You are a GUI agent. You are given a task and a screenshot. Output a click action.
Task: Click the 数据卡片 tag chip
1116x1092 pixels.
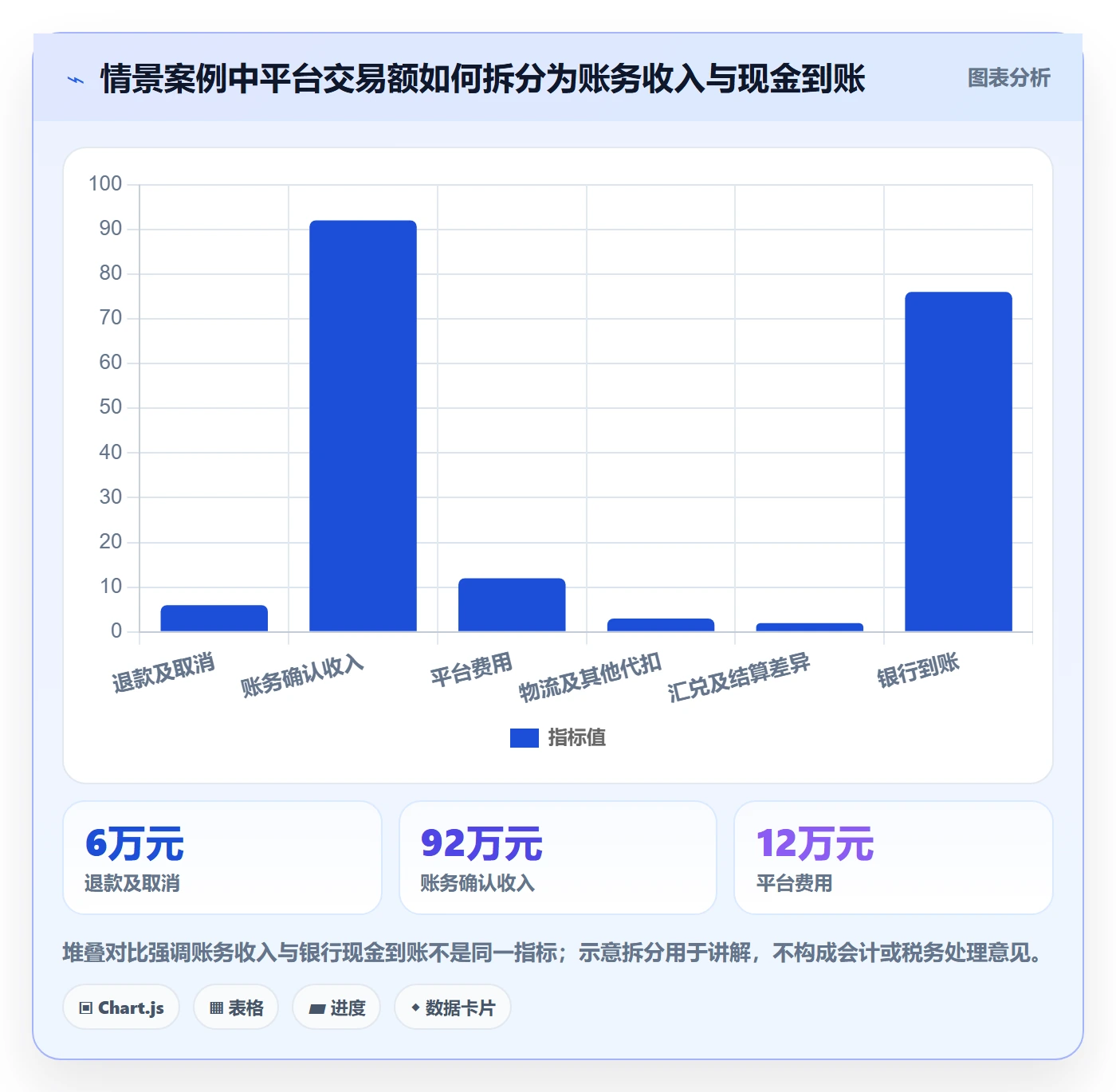click(453, 1008)
